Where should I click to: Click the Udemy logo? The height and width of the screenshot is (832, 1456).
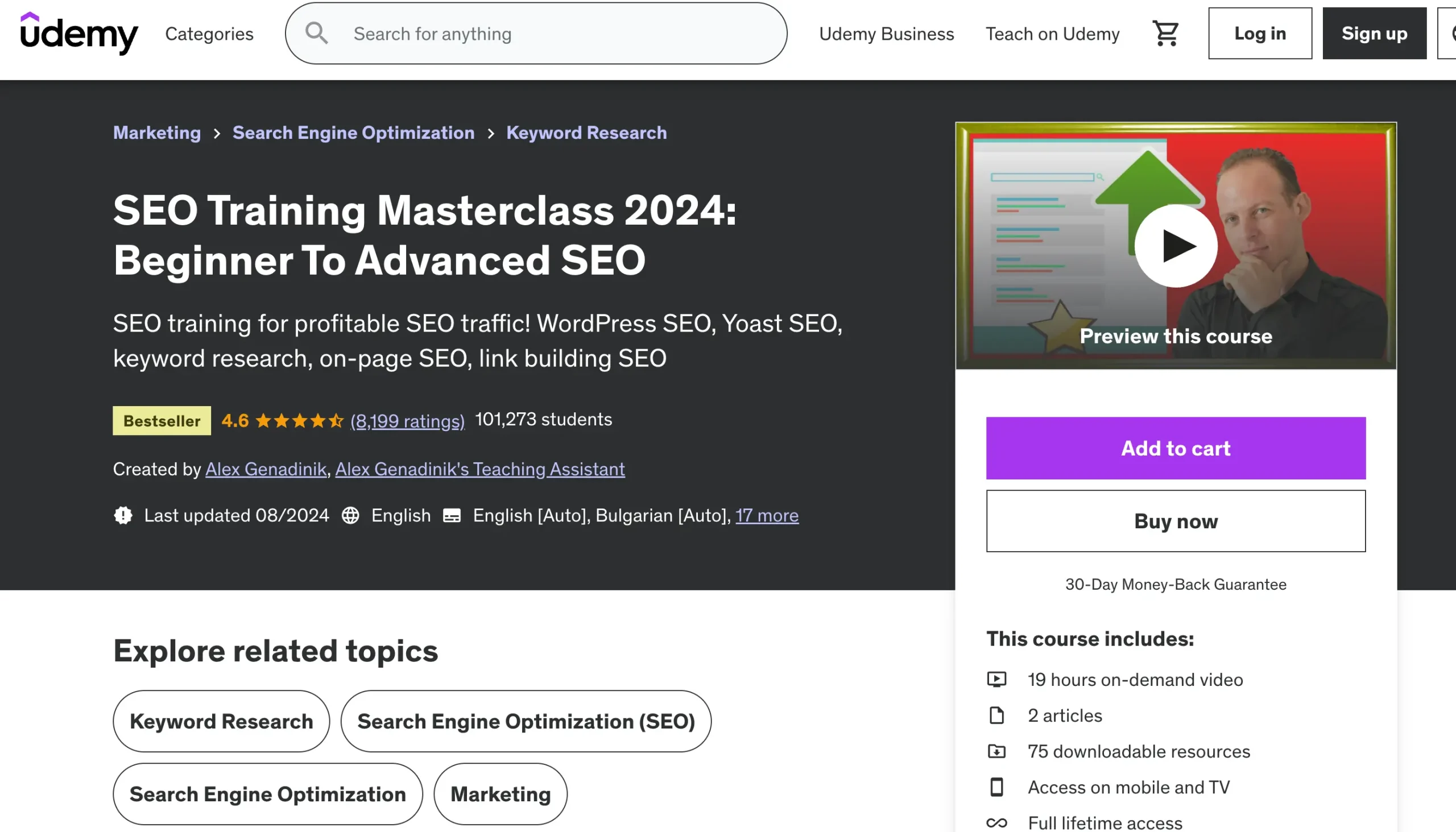click(x=79, y=33)
